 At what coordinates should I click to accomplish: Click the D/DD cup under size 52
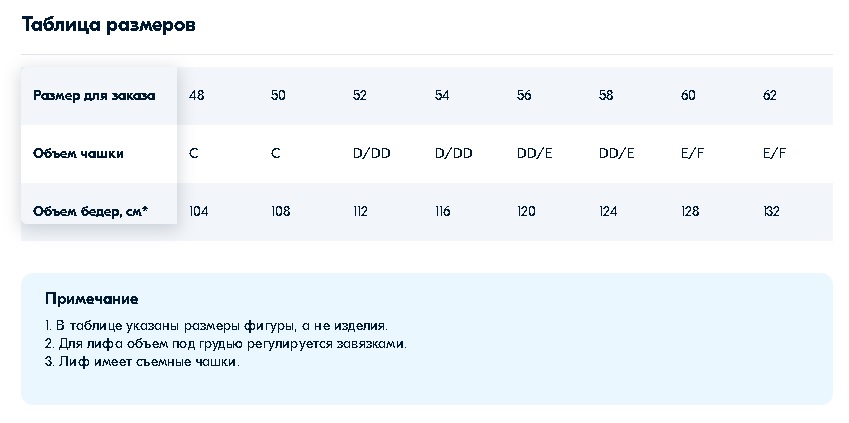coord(371,153)
